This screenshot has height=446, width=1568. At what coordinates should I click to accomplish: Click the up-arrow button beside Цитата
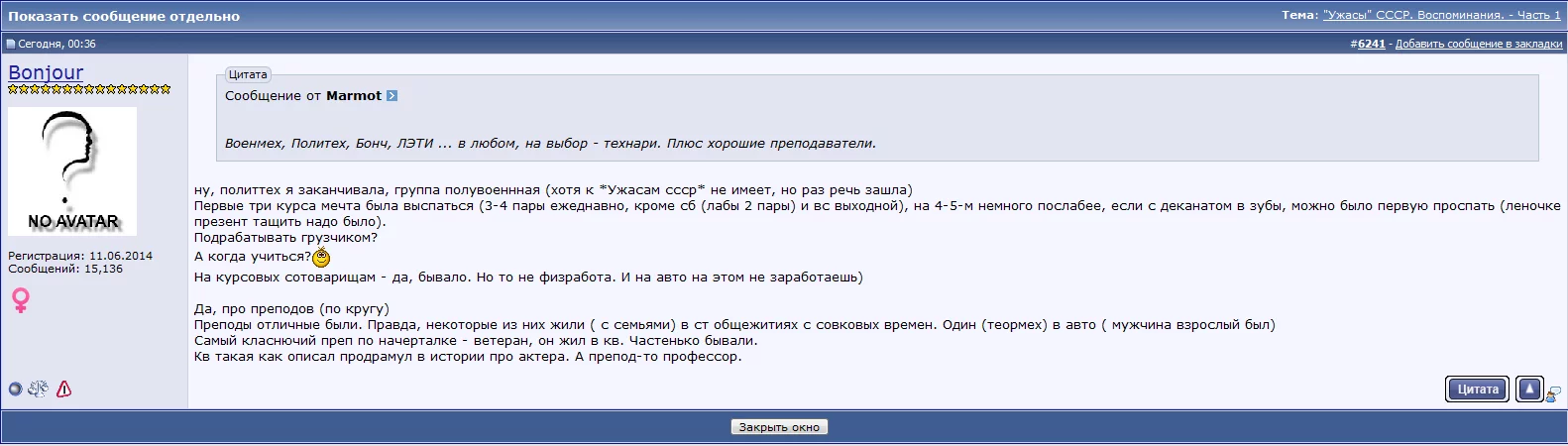[1529, 390]
